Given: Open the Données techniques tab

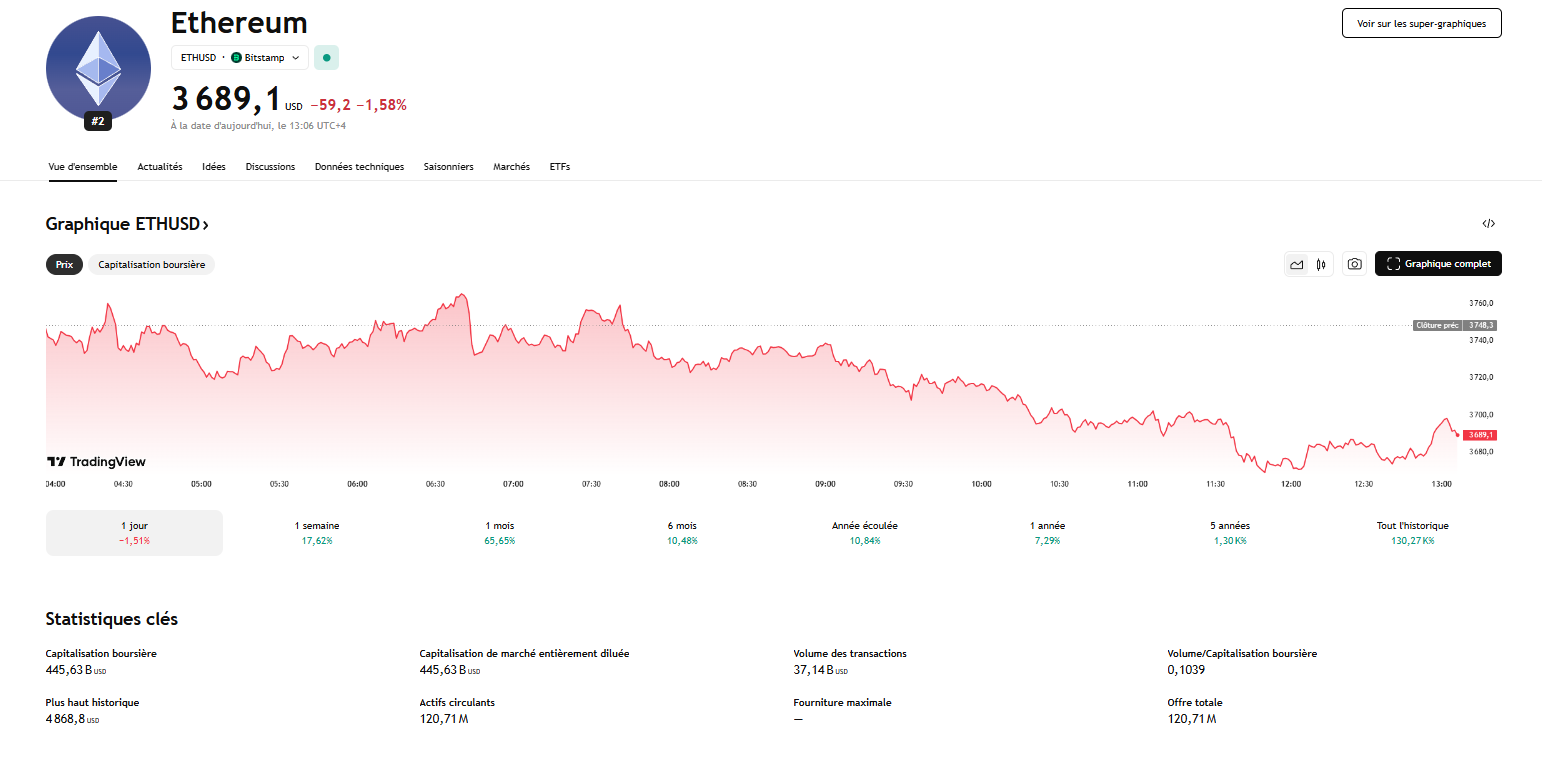Looking at the screenshot, I should [359, 167].
